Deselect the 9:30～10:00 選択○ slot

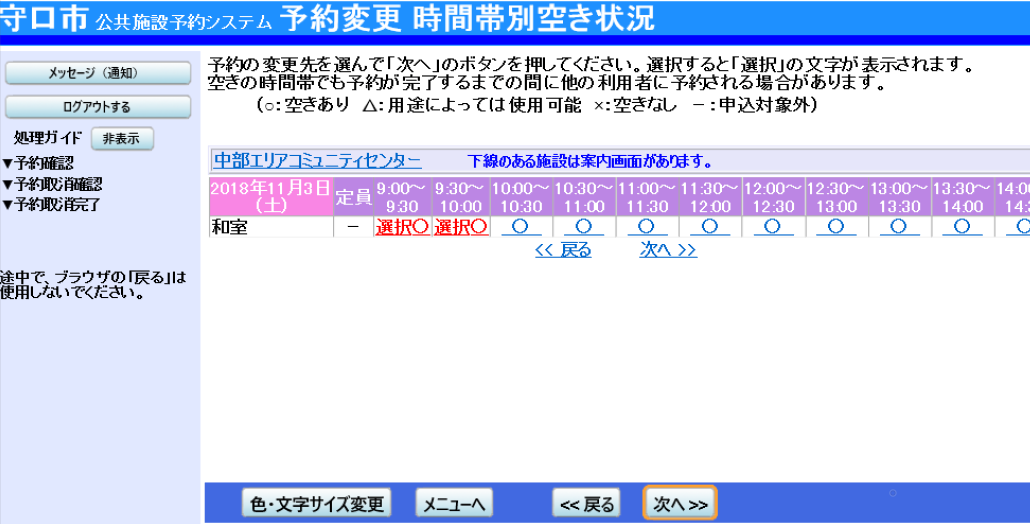[460, 227]
